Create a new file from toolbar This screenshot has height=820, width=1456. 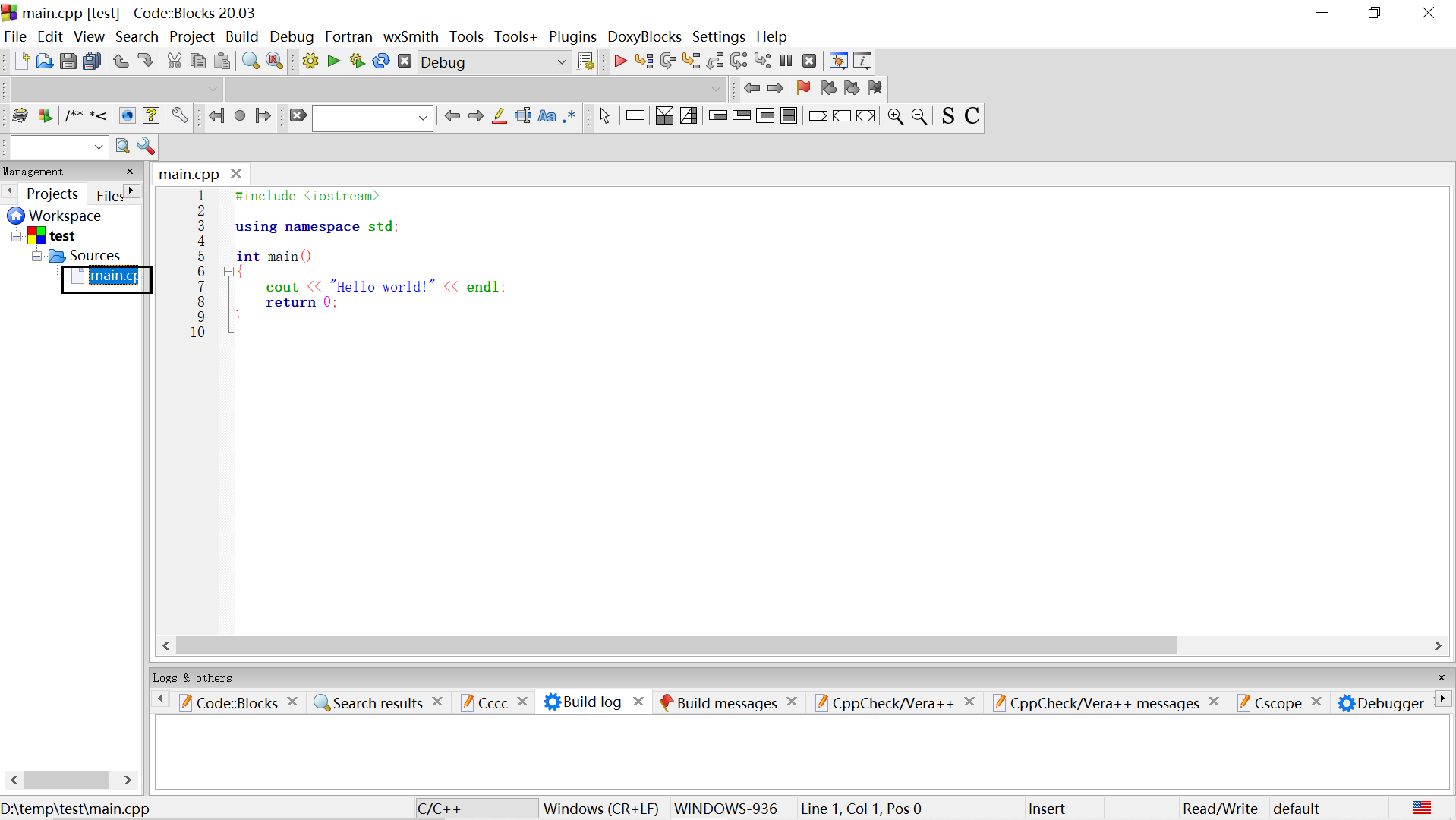21,61
